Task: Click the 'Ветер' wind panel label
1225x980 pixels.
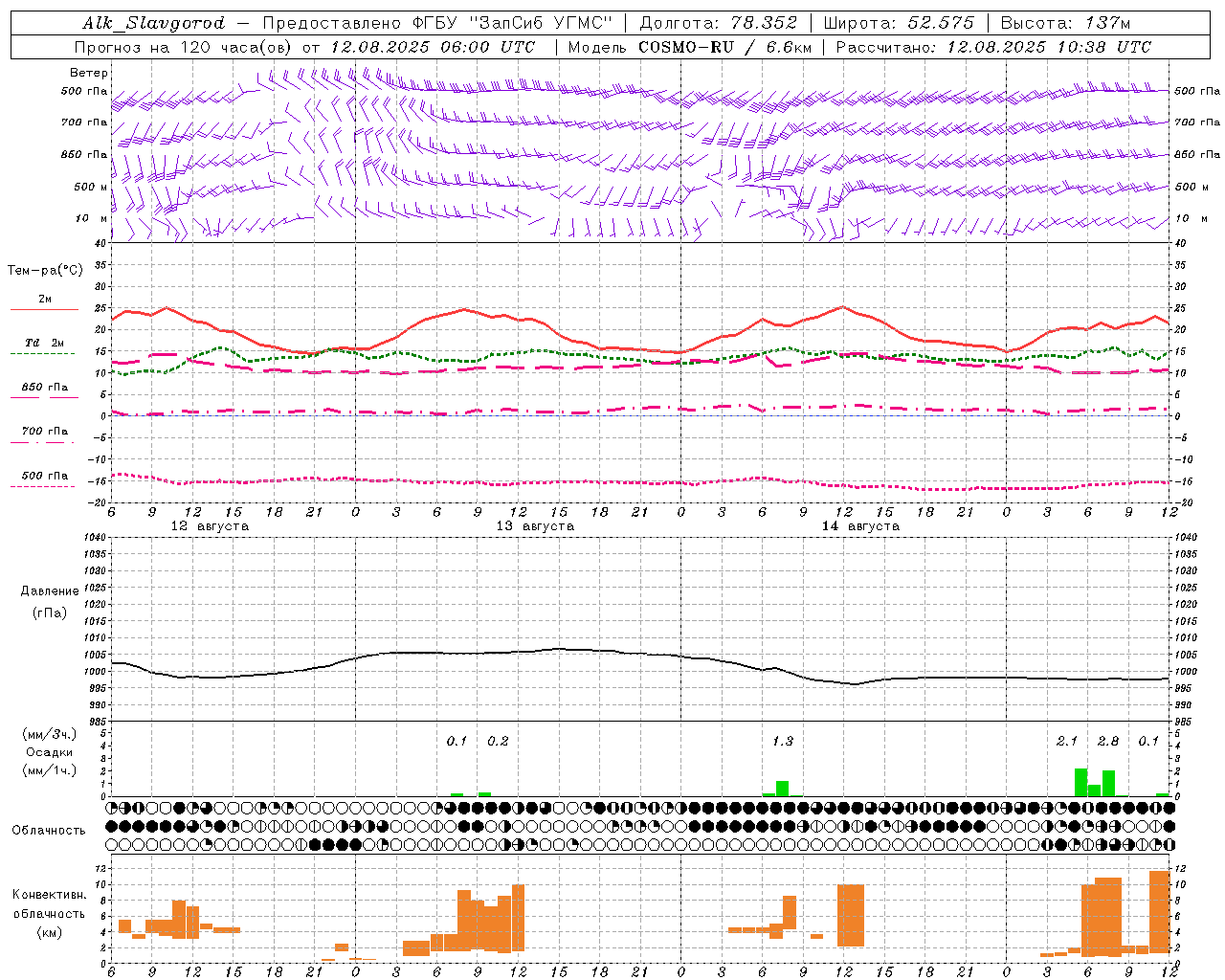Action: coord(89,73)
